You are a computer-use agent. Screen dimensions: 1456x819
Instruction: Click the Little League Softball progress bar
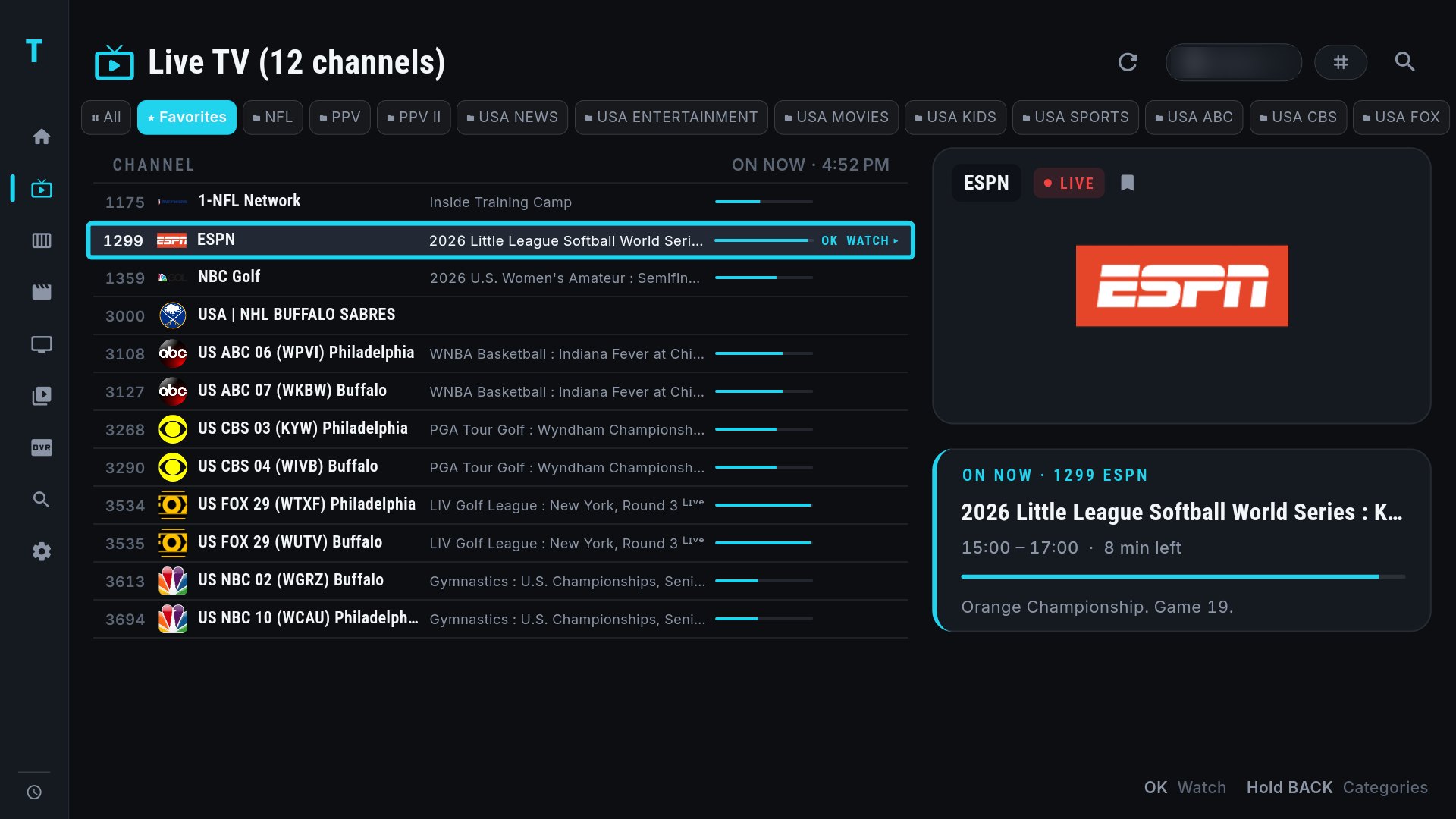pyautogui.click(x=1183, y=577)
